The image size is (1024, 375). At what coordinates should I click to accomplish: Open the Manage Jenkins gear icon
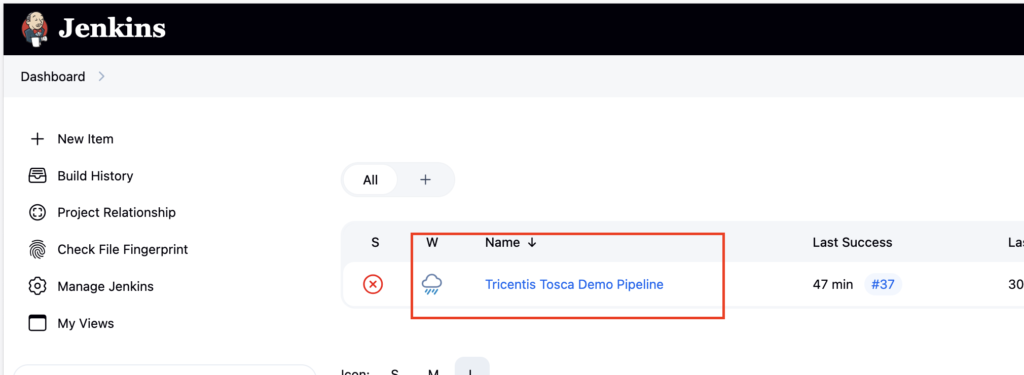37,286
